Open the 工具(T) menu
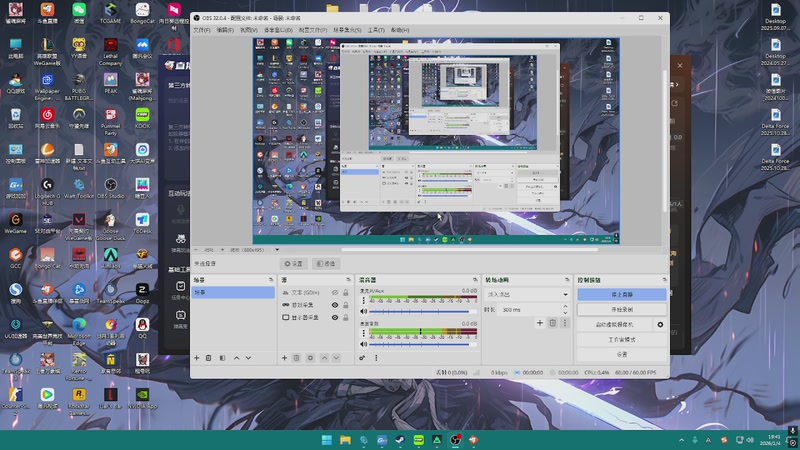The width and height of the screenshot is (800, 450). 375,30
